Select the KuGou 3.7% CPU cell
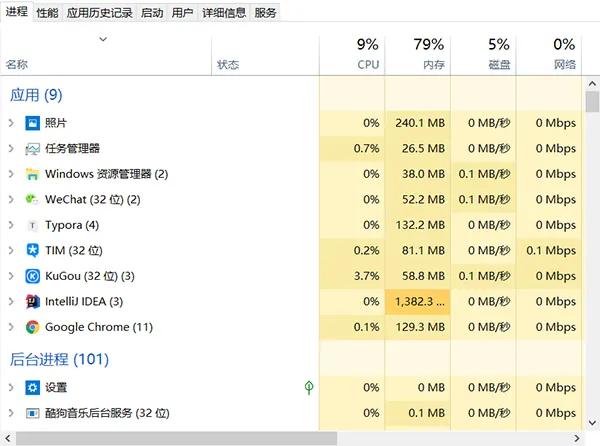 pos(352,276)
